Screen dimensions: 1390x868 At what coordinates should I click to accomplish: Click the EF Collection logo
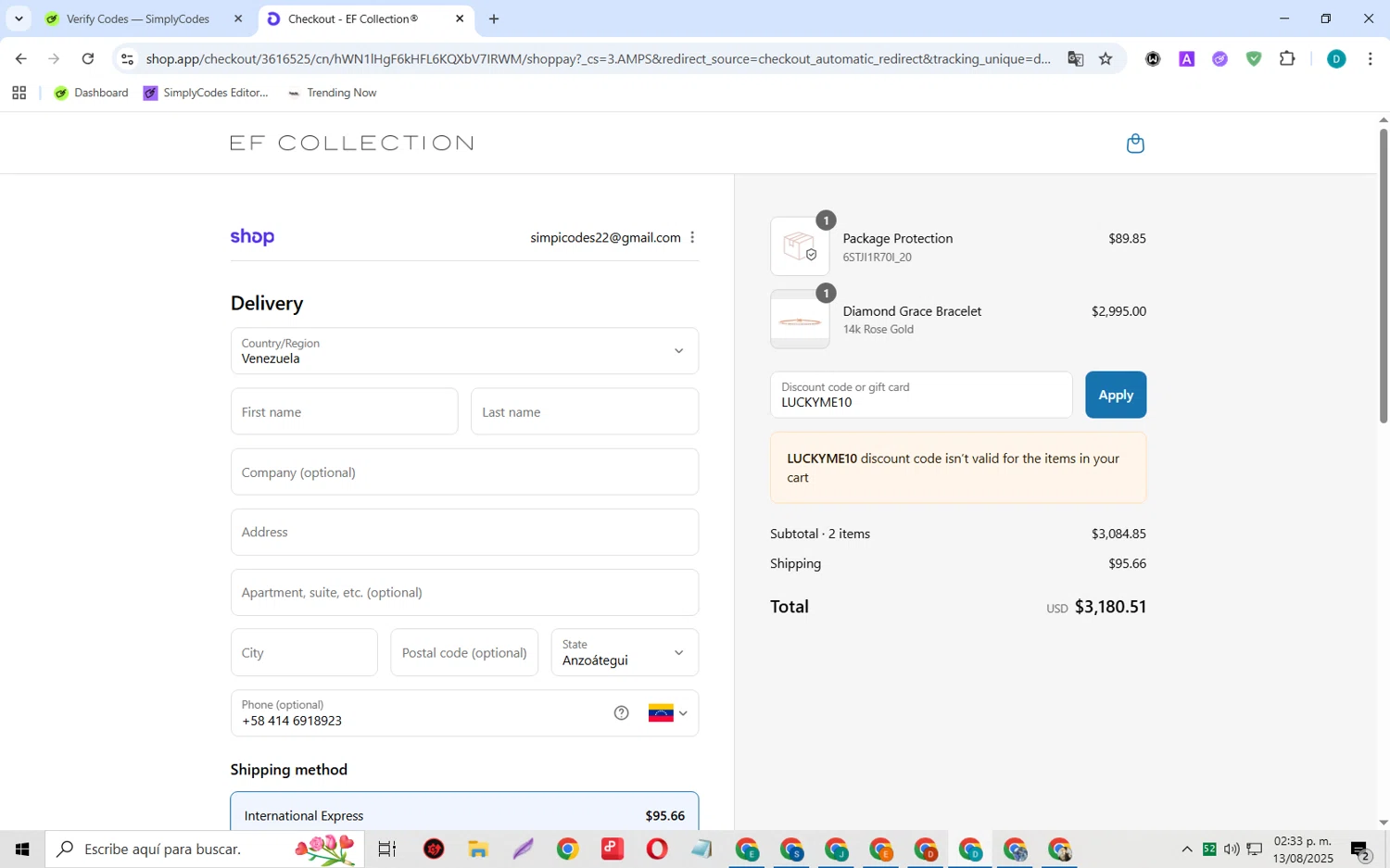352,144
